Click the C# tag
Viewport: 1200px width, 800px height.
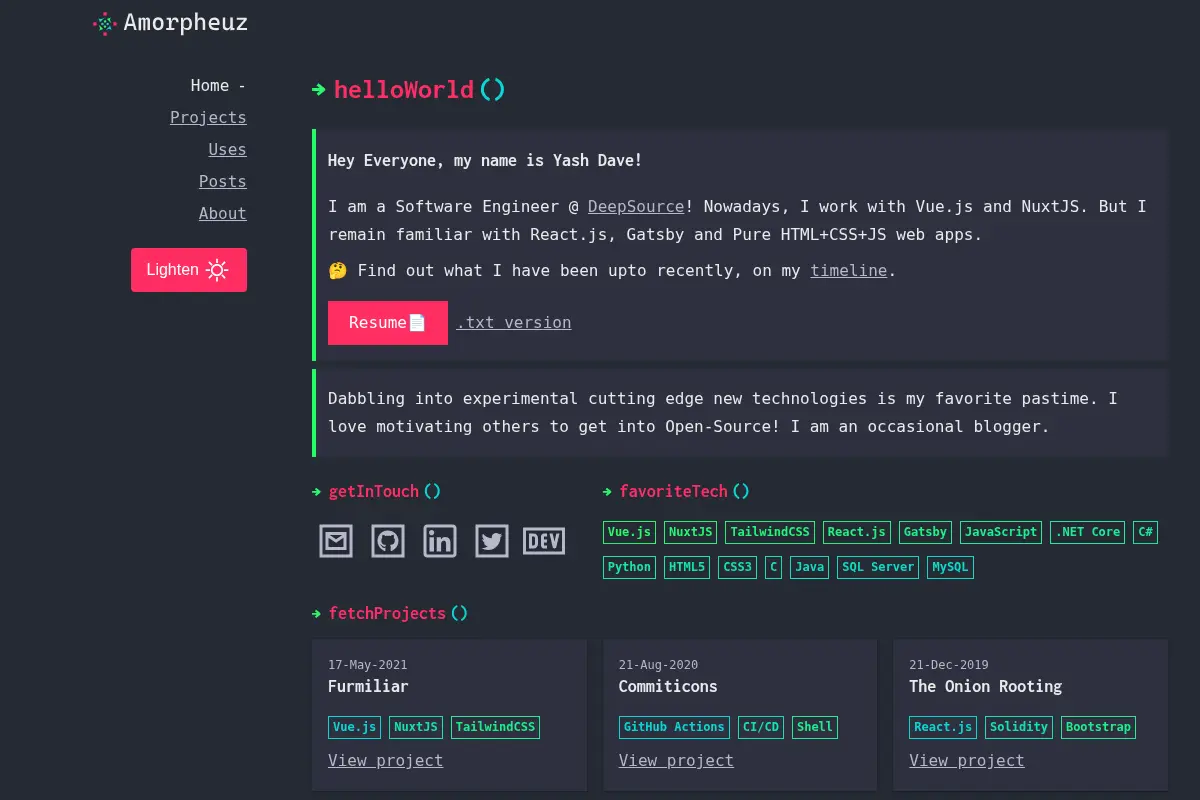[1146, 532]
